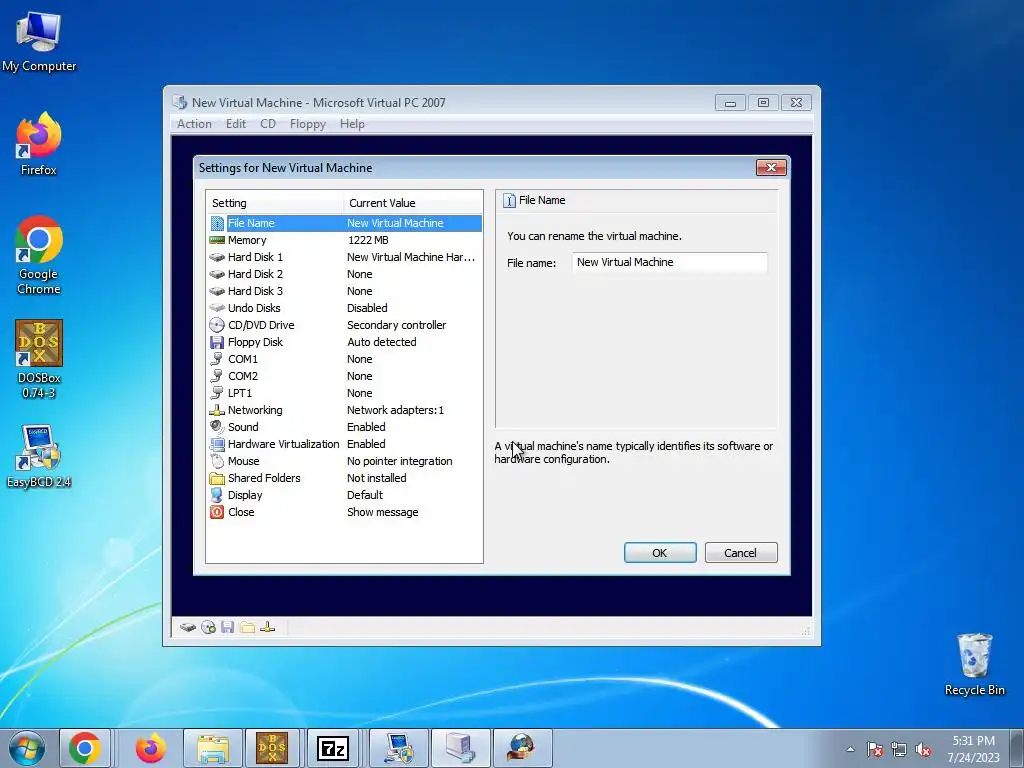Click the 'Disabled' Undo Disks value

367,308
